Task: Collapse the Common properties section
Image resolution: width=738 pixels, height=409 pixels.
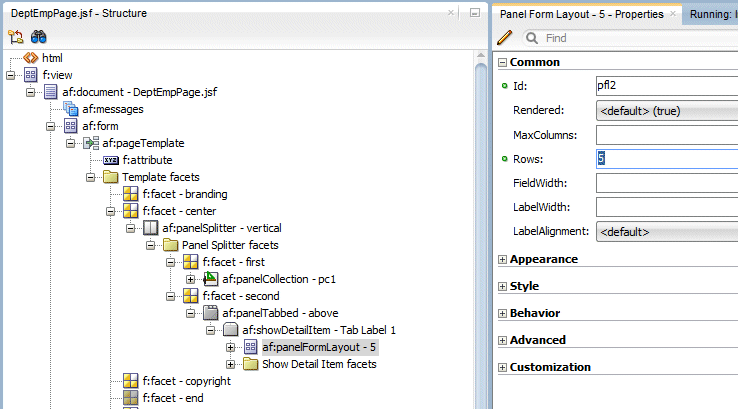Action: (503, 63)
